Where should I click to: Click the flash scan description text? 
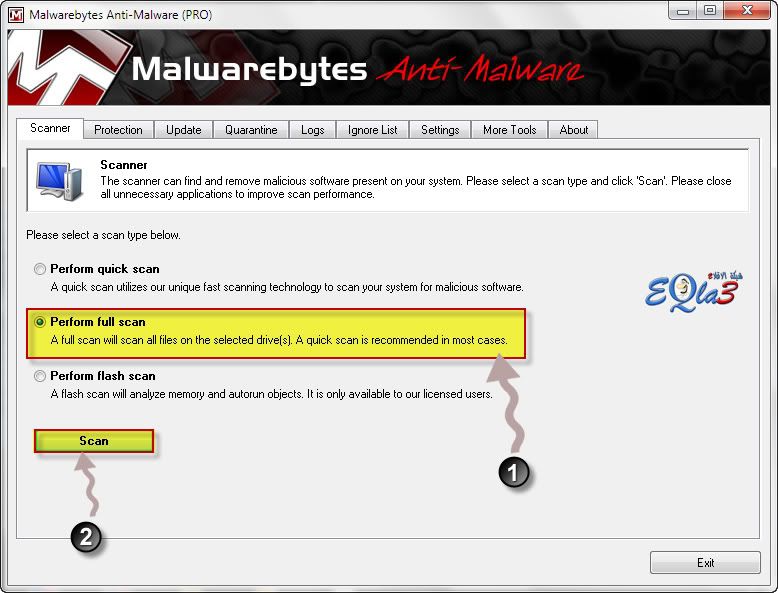point(271,395)
